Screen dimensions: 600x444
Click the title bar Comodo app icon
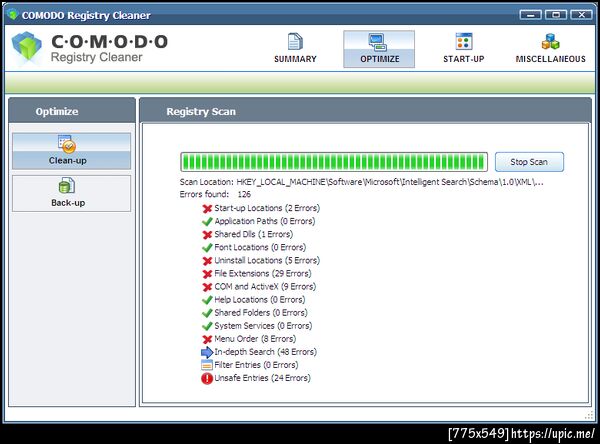(13, 15)
